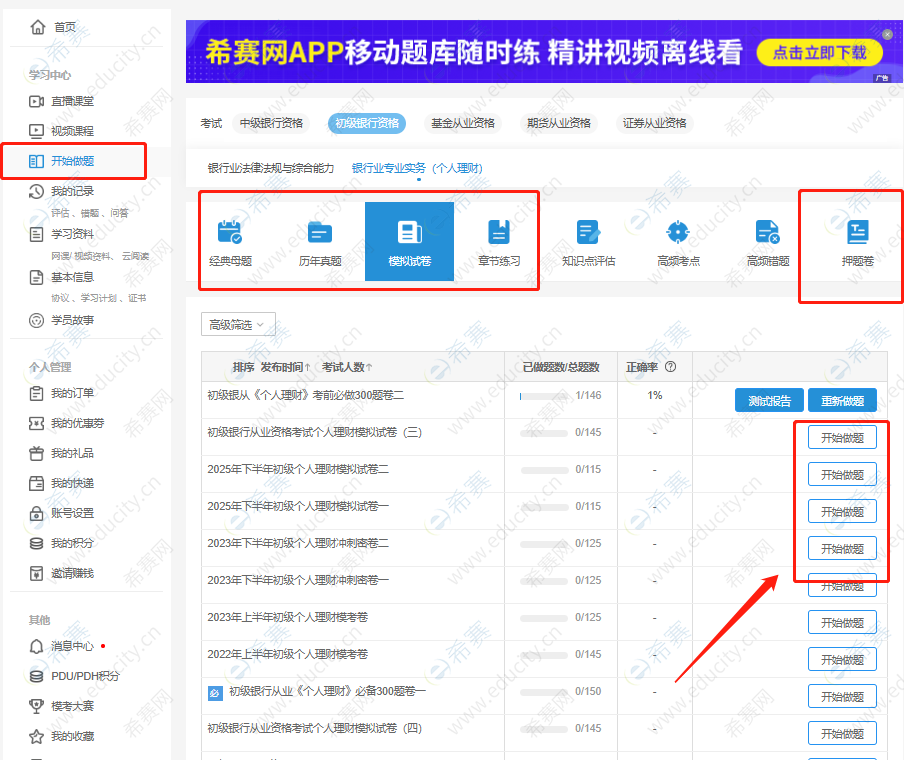Open 我的礼品 gift icon
This screenshot has height=762, width=904.
point(36,454)
